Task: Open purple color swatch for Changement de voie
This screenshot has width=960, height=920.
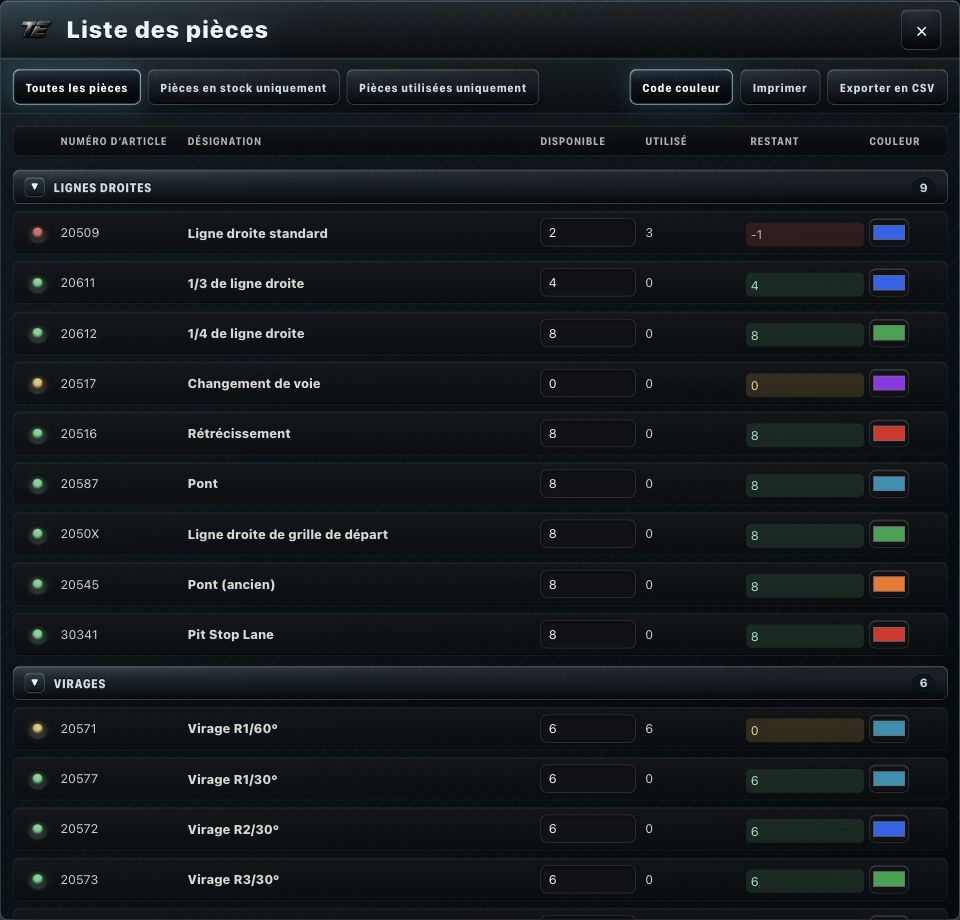Action: point(889,384)
